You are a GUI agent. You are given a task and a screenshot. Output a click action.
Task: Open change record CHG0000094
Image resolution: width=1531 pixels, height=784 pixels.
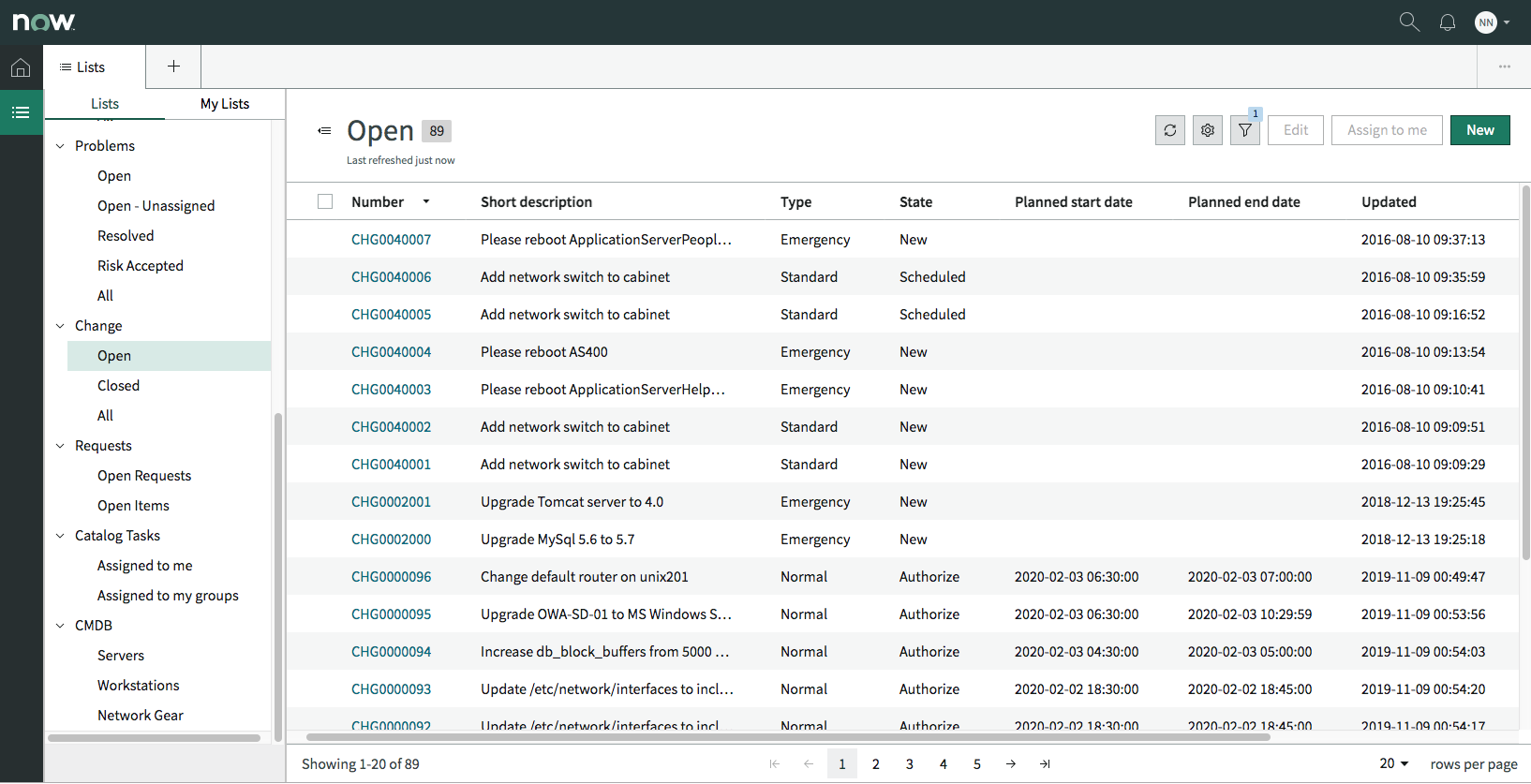tap(391, 652)
